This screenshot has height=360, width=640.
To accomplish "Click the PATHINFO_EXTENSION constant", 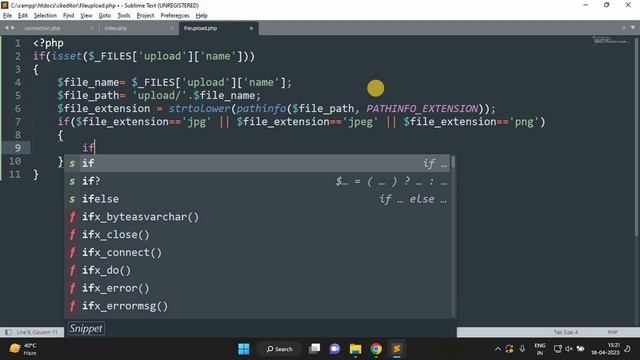I will tap(422, 109).
